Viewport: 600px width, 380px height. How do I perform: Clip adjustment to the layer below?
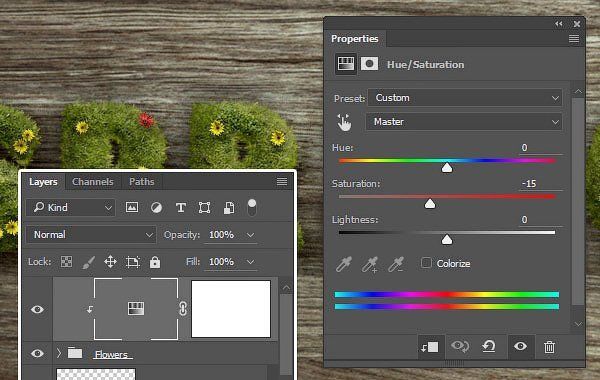click(430, 347)
